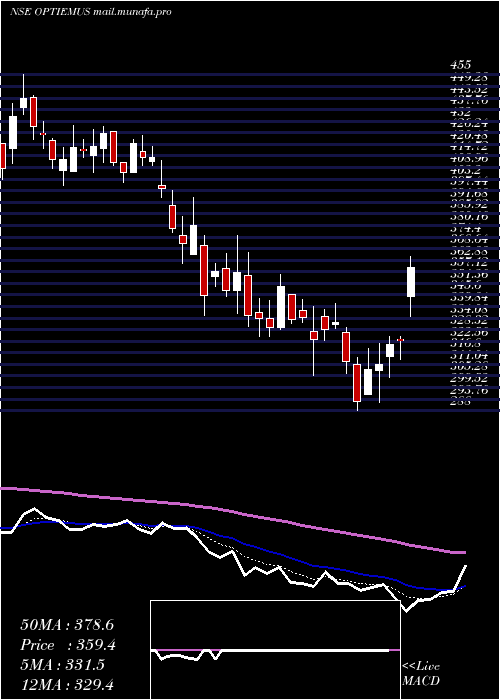Click the 432 price axis label

(461, 112)
